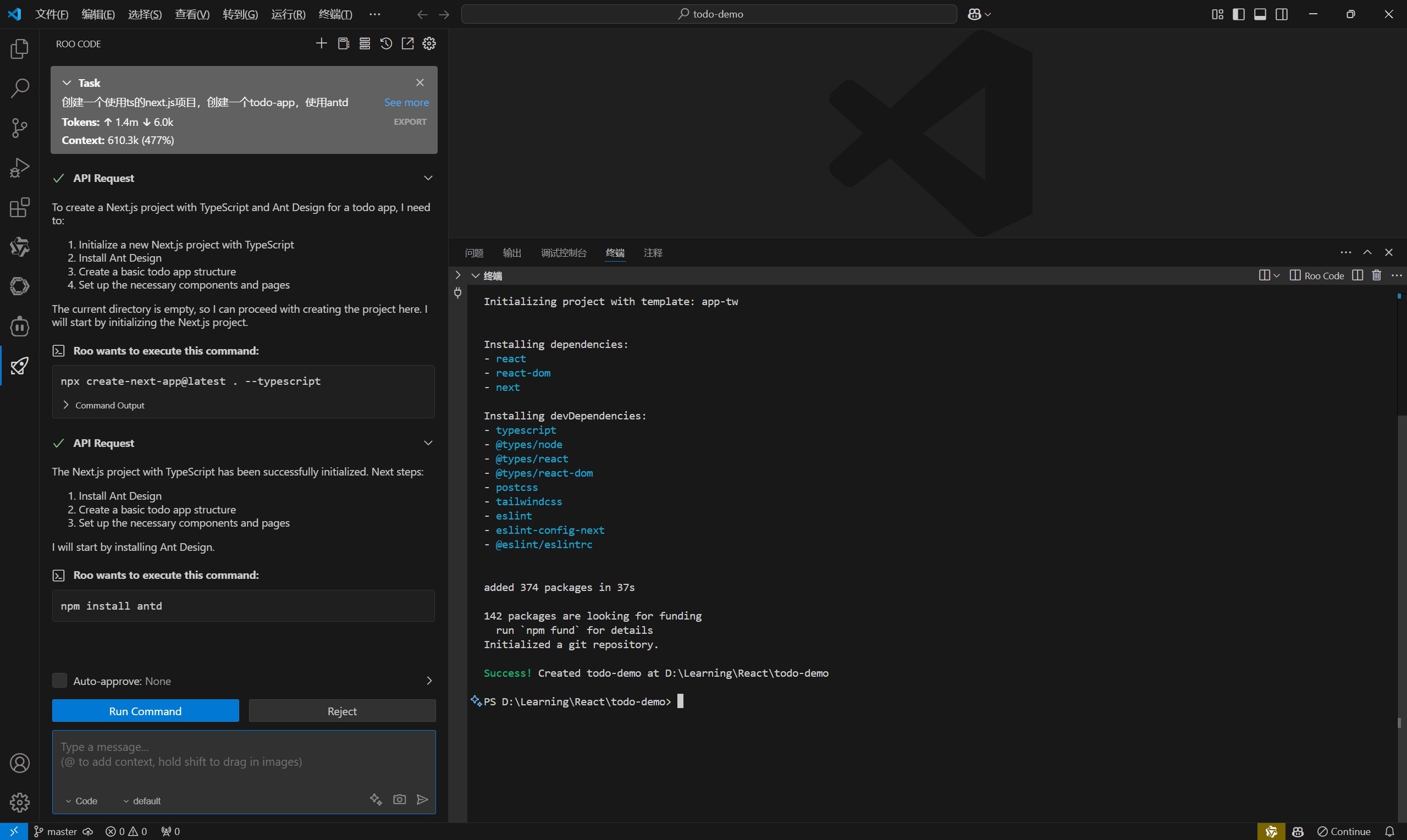Toggle the Auto-approve checkbox
Image resolution: width=1407 pixels, height=840 pixels.
click(59, 681)
